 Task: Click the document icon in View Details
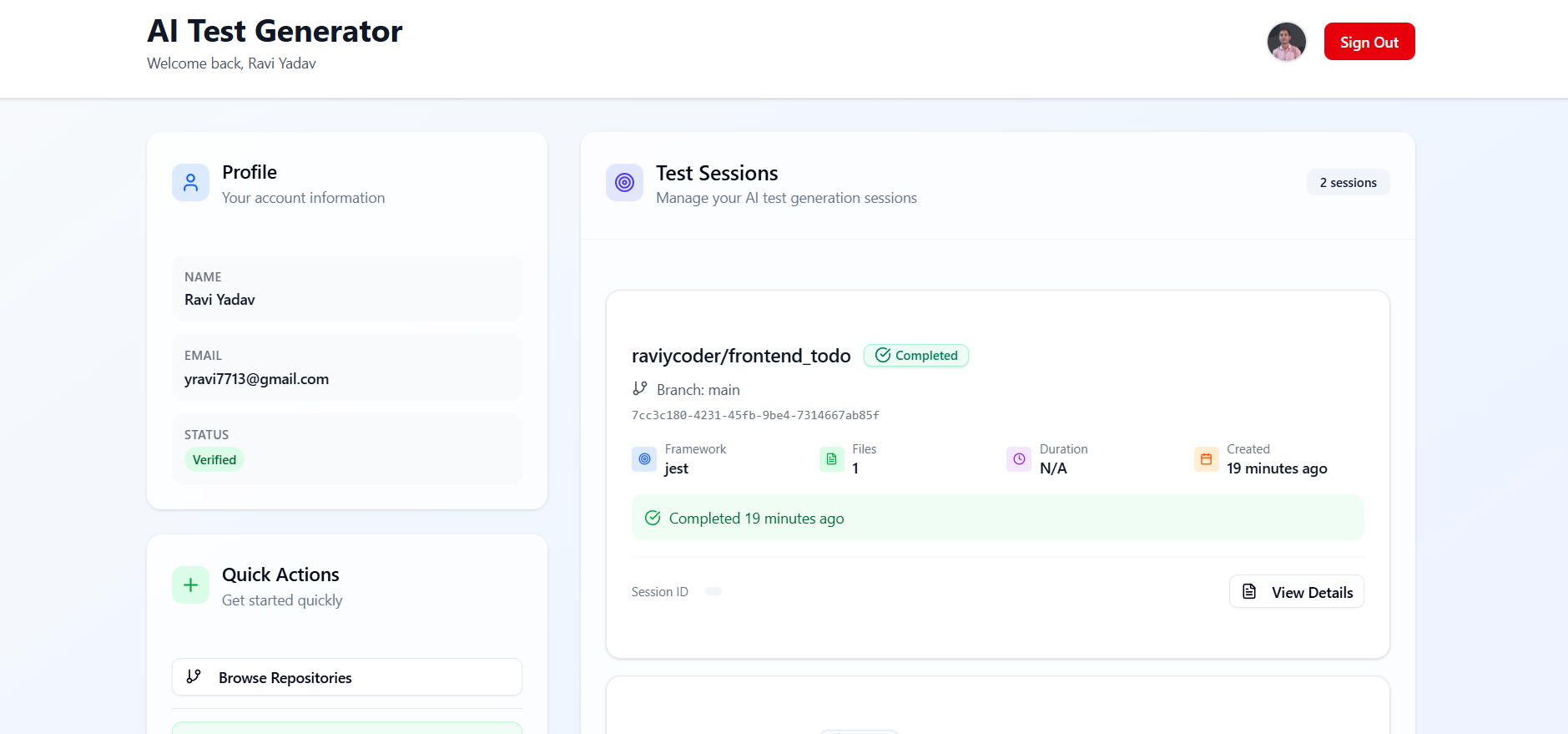pos(1249,591)
